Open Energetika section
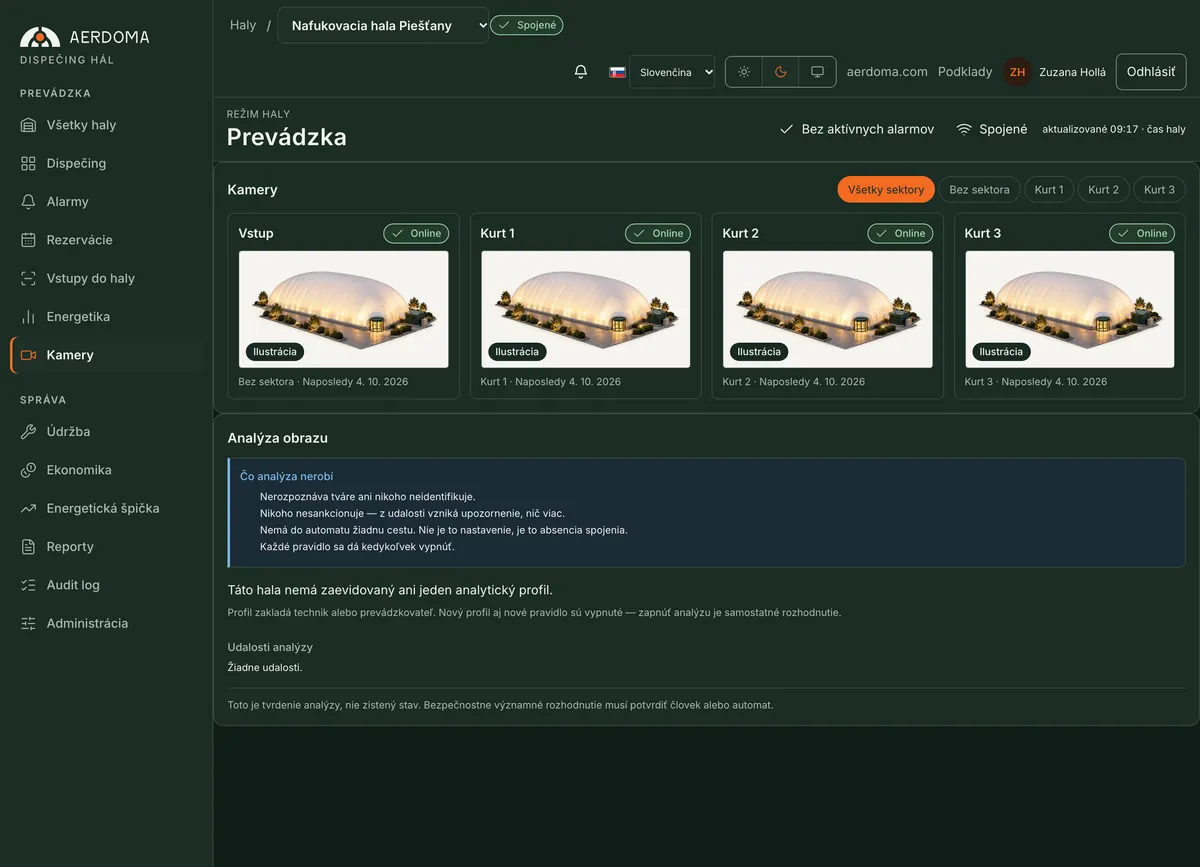This screenshot has width=1200, height=867. 106,317
